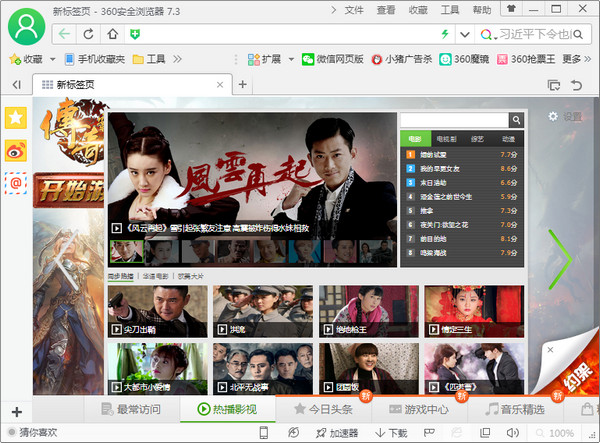Open the 工具 menu in menu bar
The image size is (600, 443).
(450, 10)
